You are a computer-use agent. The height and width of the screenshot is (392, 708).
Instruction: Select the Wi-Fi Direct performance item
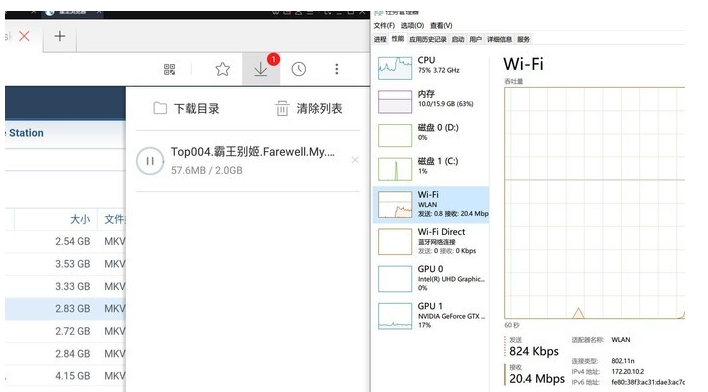pos(431,242)
